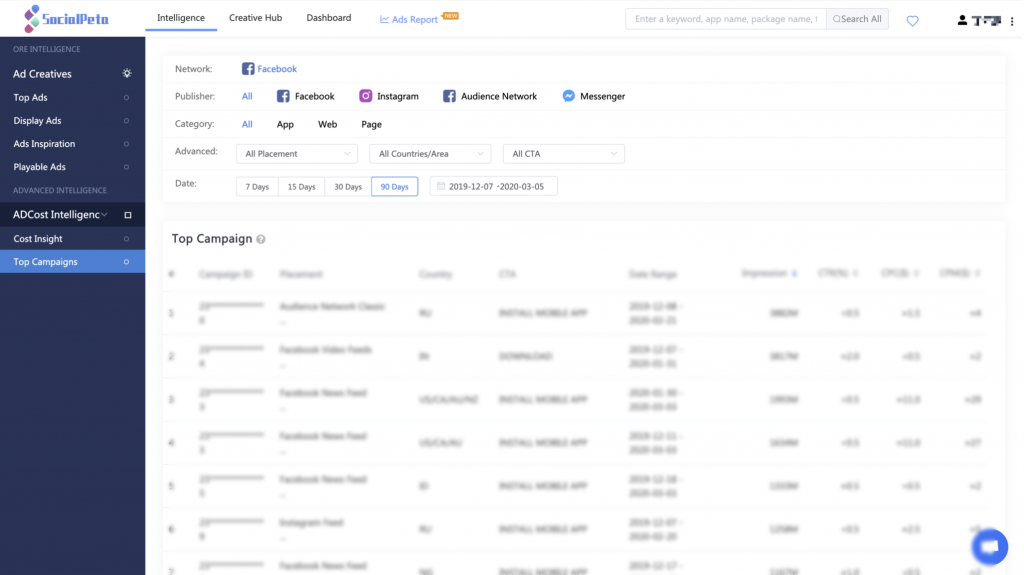Open the Dashboard tab
The width and height of the screenshot is (1024, 575).
pyautogui.click(x=328, y=18)
